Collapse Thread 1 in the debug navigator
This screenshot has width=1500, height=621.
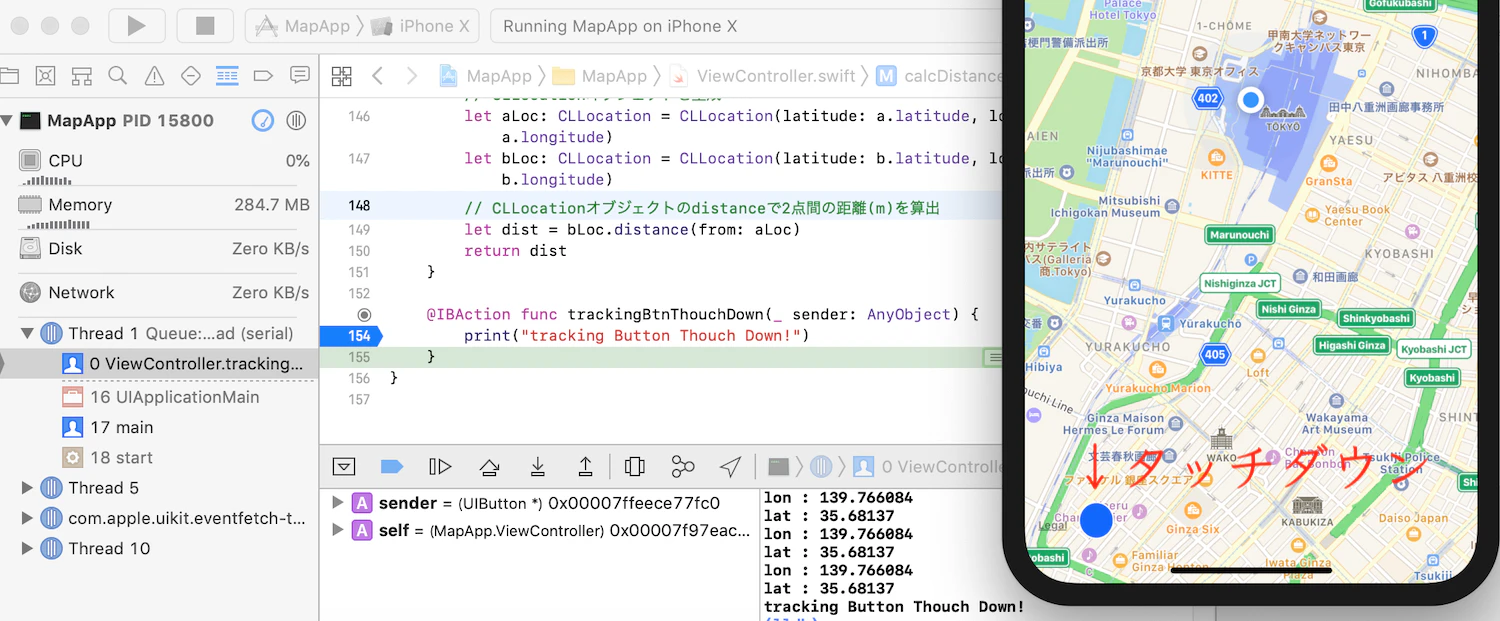[27, 334]
